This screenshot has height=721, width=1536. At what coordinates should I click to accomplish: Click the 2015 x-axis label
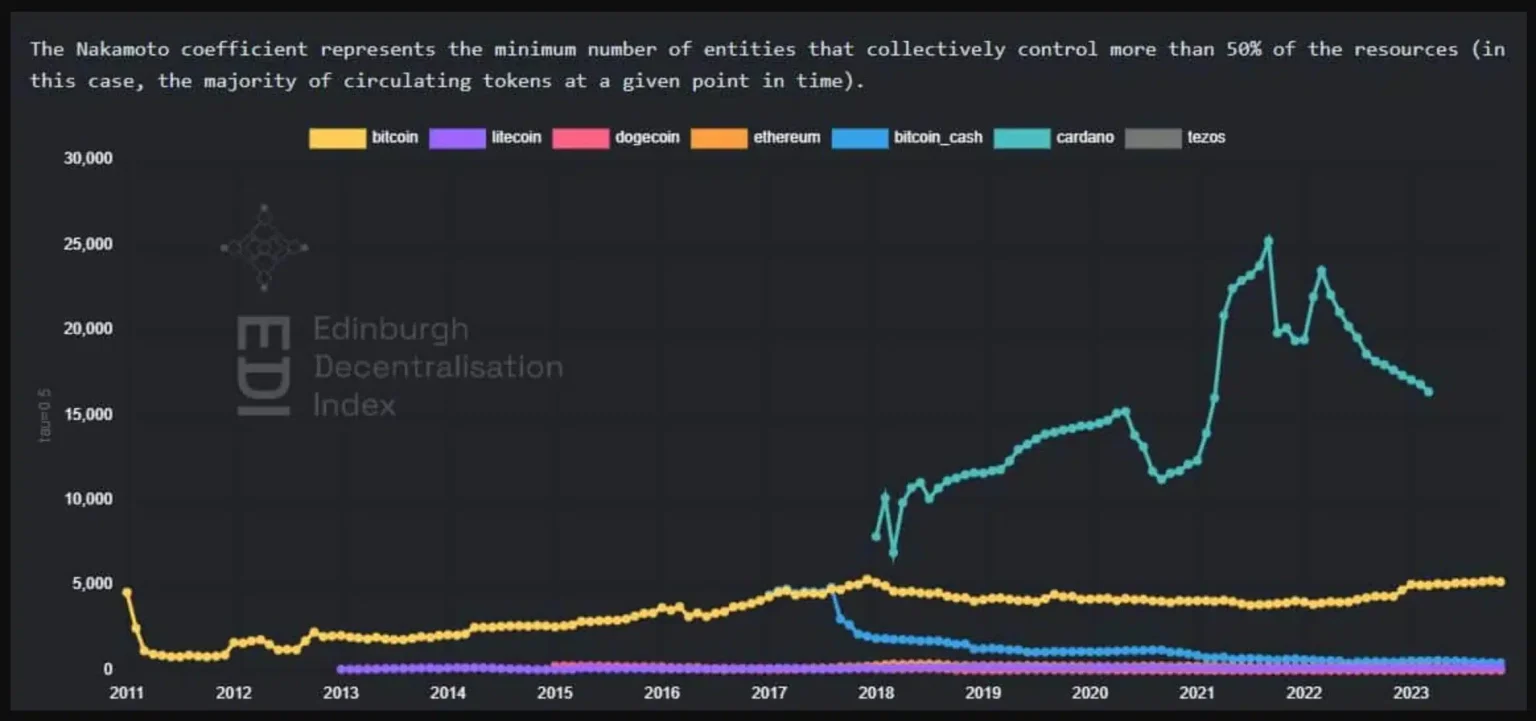pyautogui.click(x=554, y=693)
